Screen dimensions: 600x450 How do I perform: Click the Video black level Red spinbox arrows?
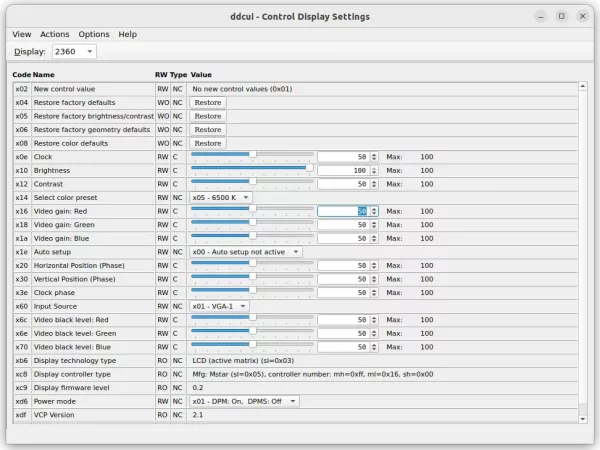point(374,320)
